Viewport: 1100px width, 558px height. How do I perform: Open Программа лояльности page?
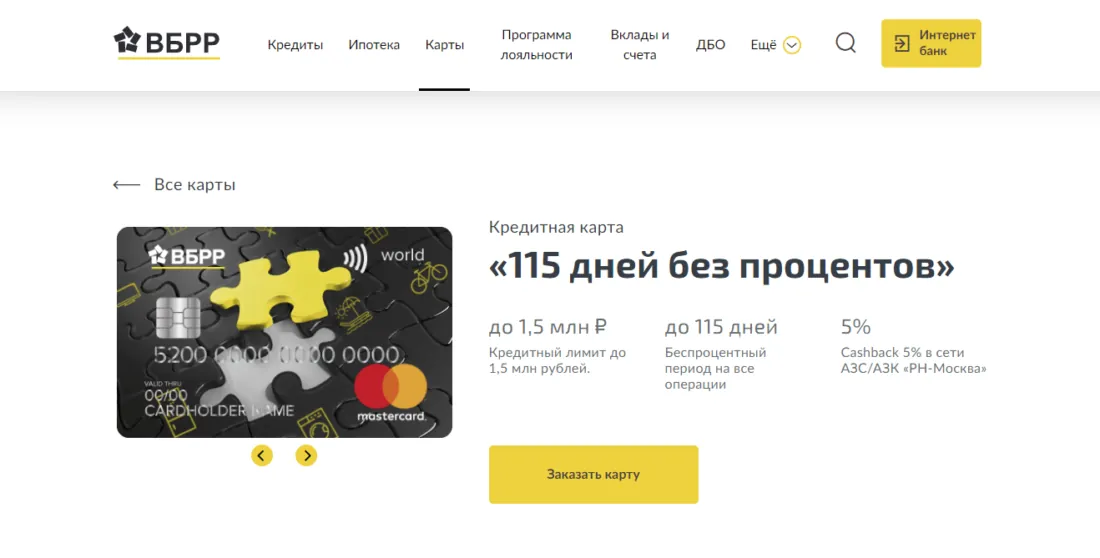coord(537,44)
